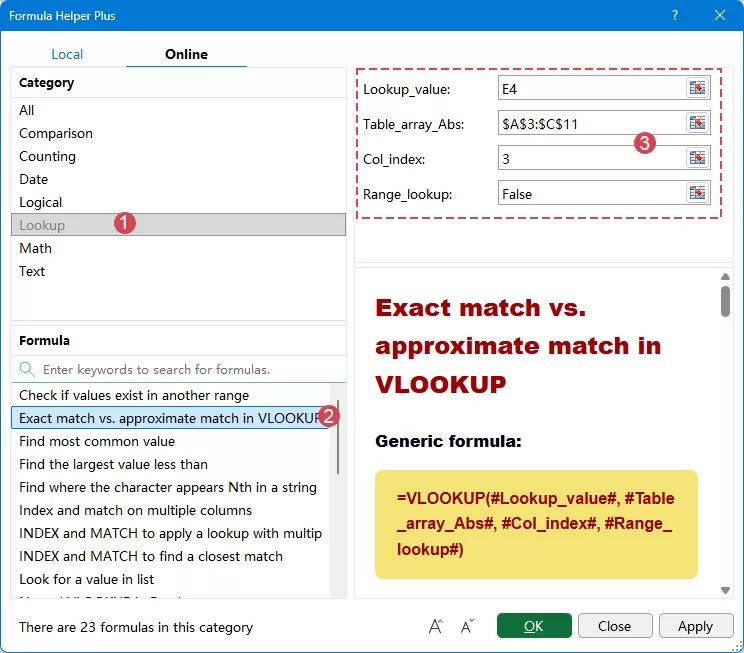This screenshot has height=653, width=744.
Task: Click range selector icon for Table_array_Abs
Action: point(697,123)
